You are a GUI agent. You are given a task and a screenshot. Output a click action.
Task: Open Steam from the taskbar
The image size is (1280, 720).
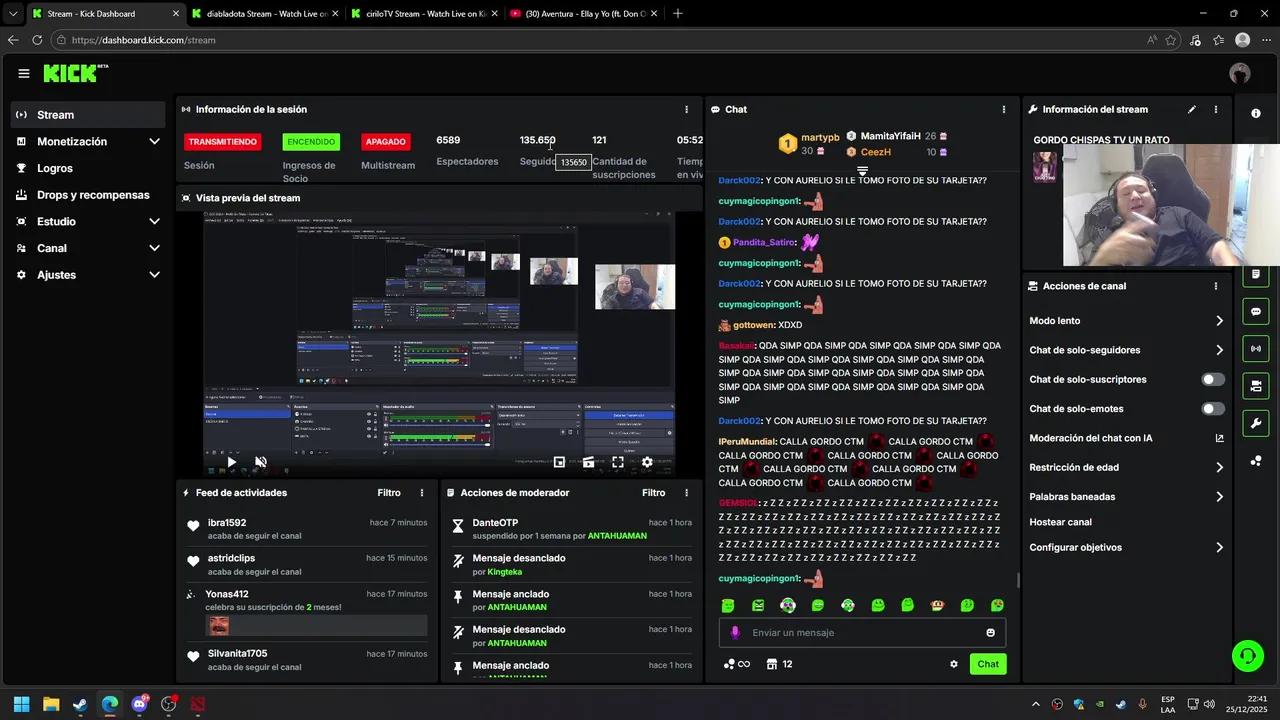pyautogui.click(x=80, y=704)
